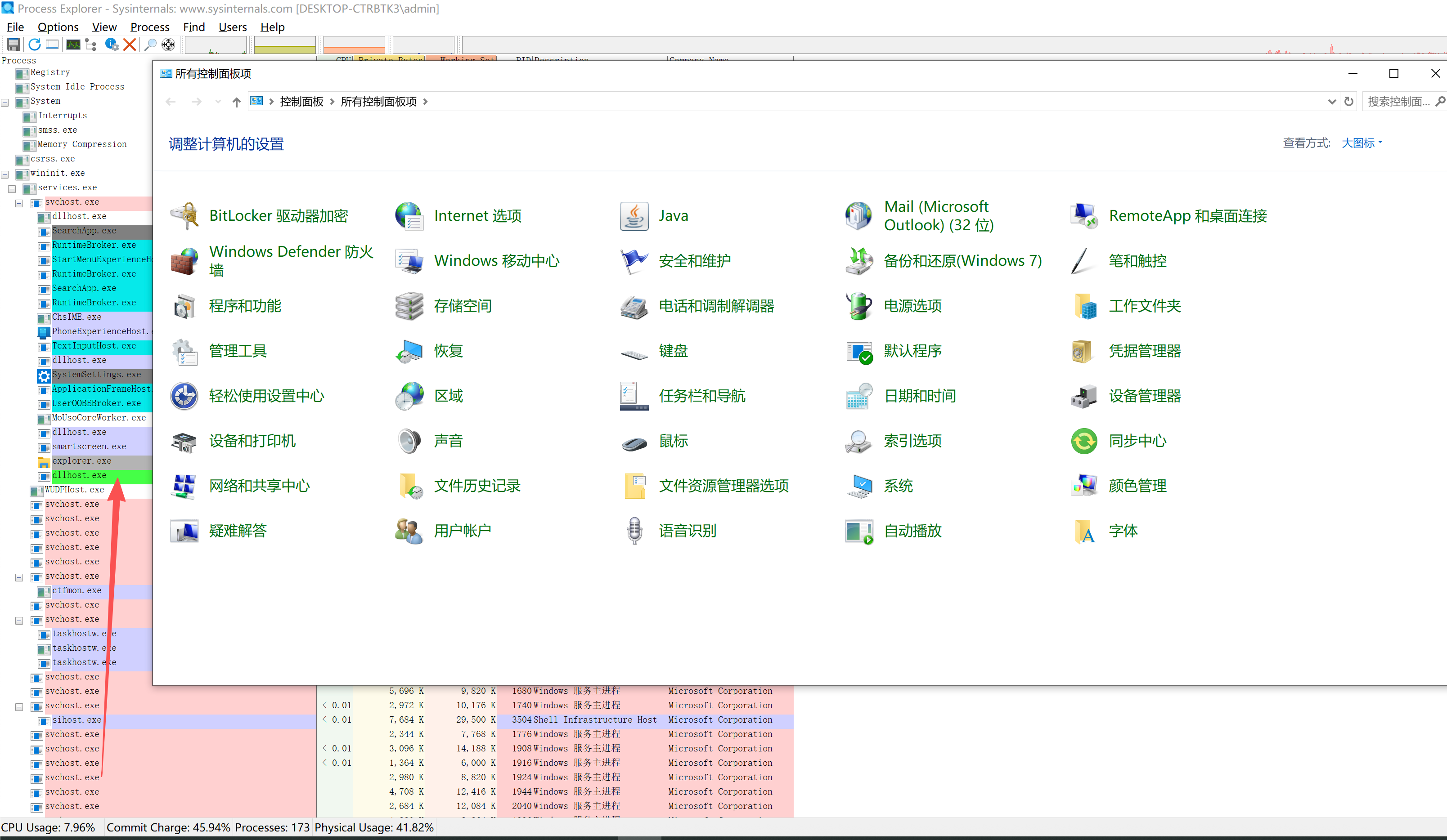Screen dimensions: 1447x840
Task: Click the process Properties info icon
Action: tap(112, 45)
